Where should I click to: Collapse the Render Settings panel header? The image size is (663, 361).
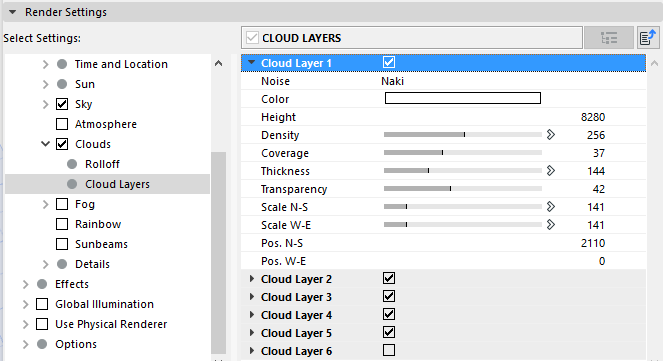coord(12,12)
